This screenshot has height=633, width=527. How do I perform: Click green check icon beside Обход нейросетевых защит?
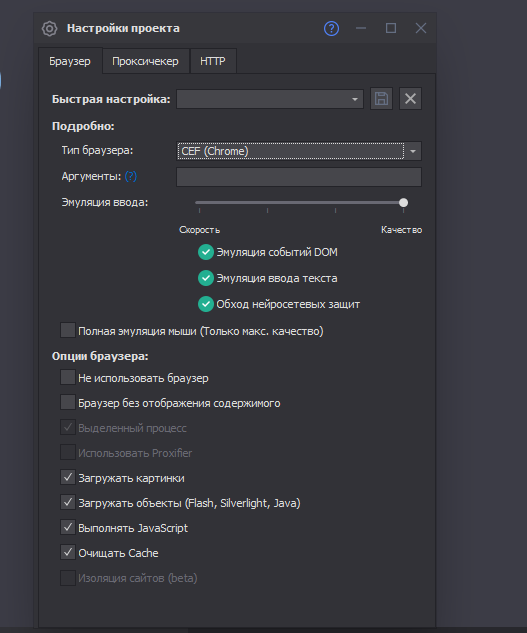tap(206, 304)
